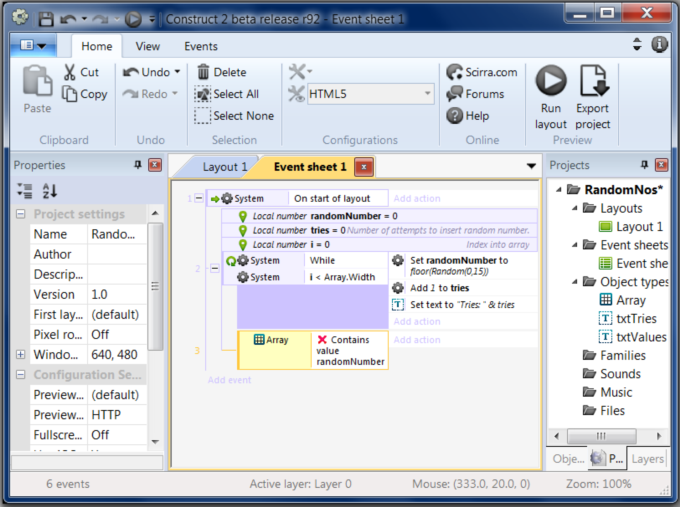Viewport: 680px width, 507px height.
Task: Click Export project icon
Action: point(593,97)
